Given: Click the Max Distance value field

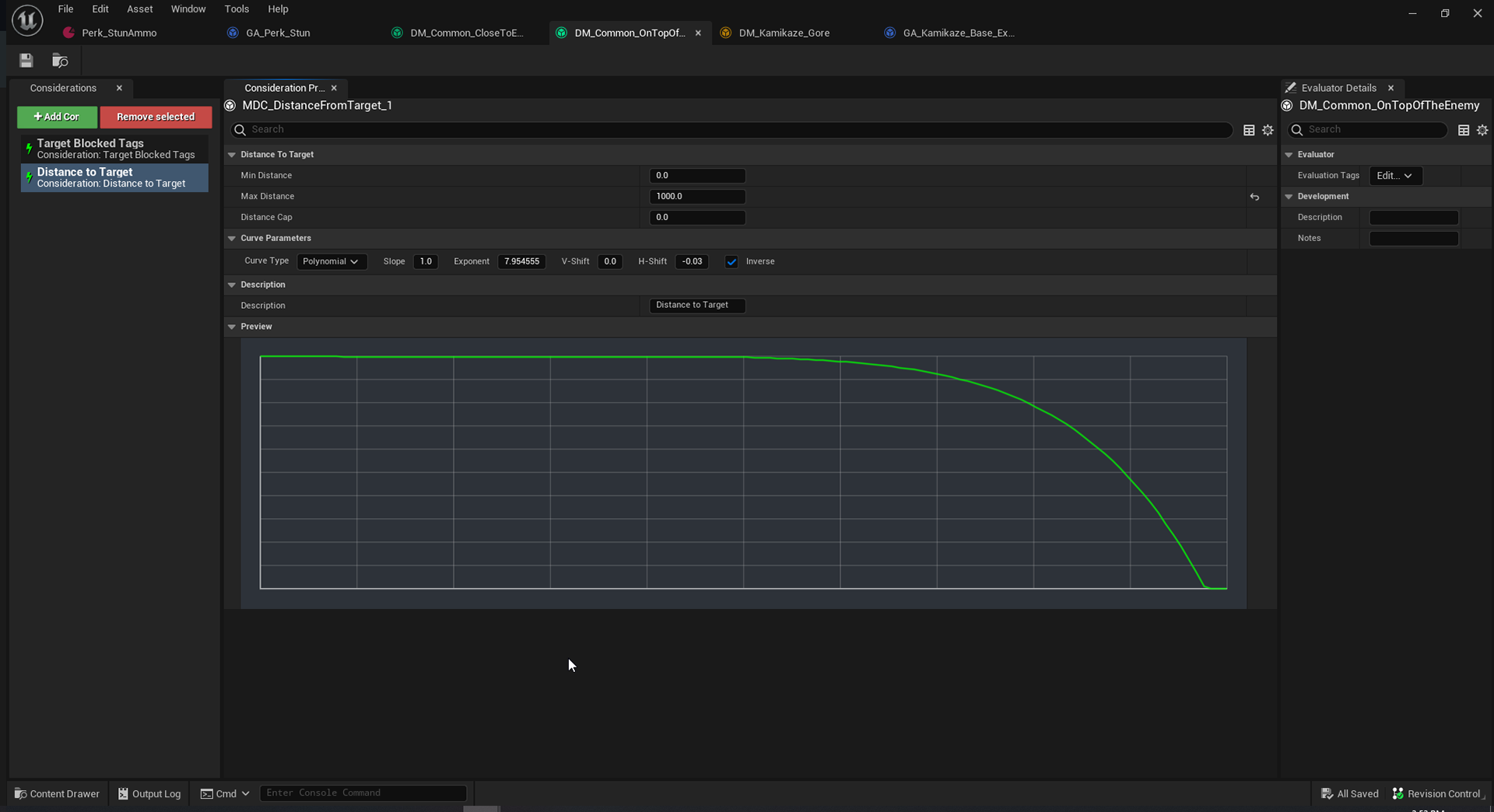Looking at the screenshot, I should tap(697, 197).
